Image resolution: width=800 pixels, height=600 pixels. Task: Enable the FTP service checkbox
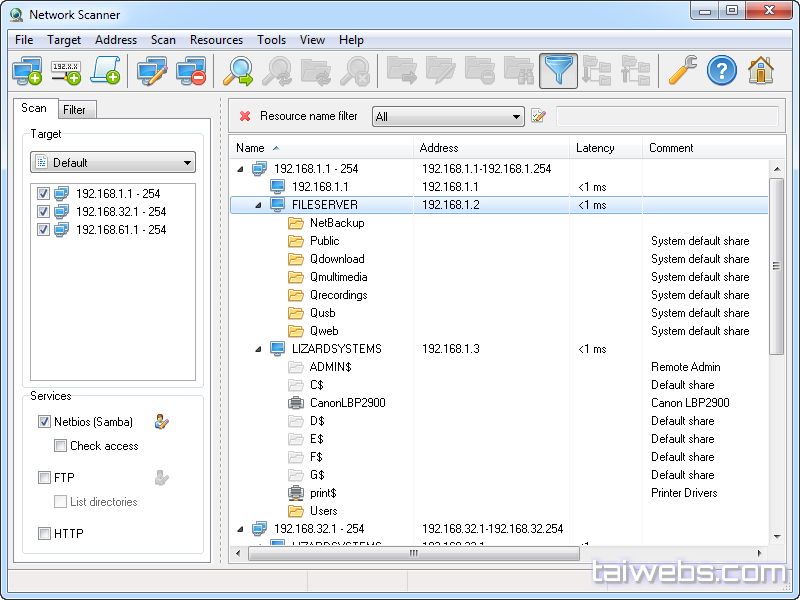[x=44, y=478]
